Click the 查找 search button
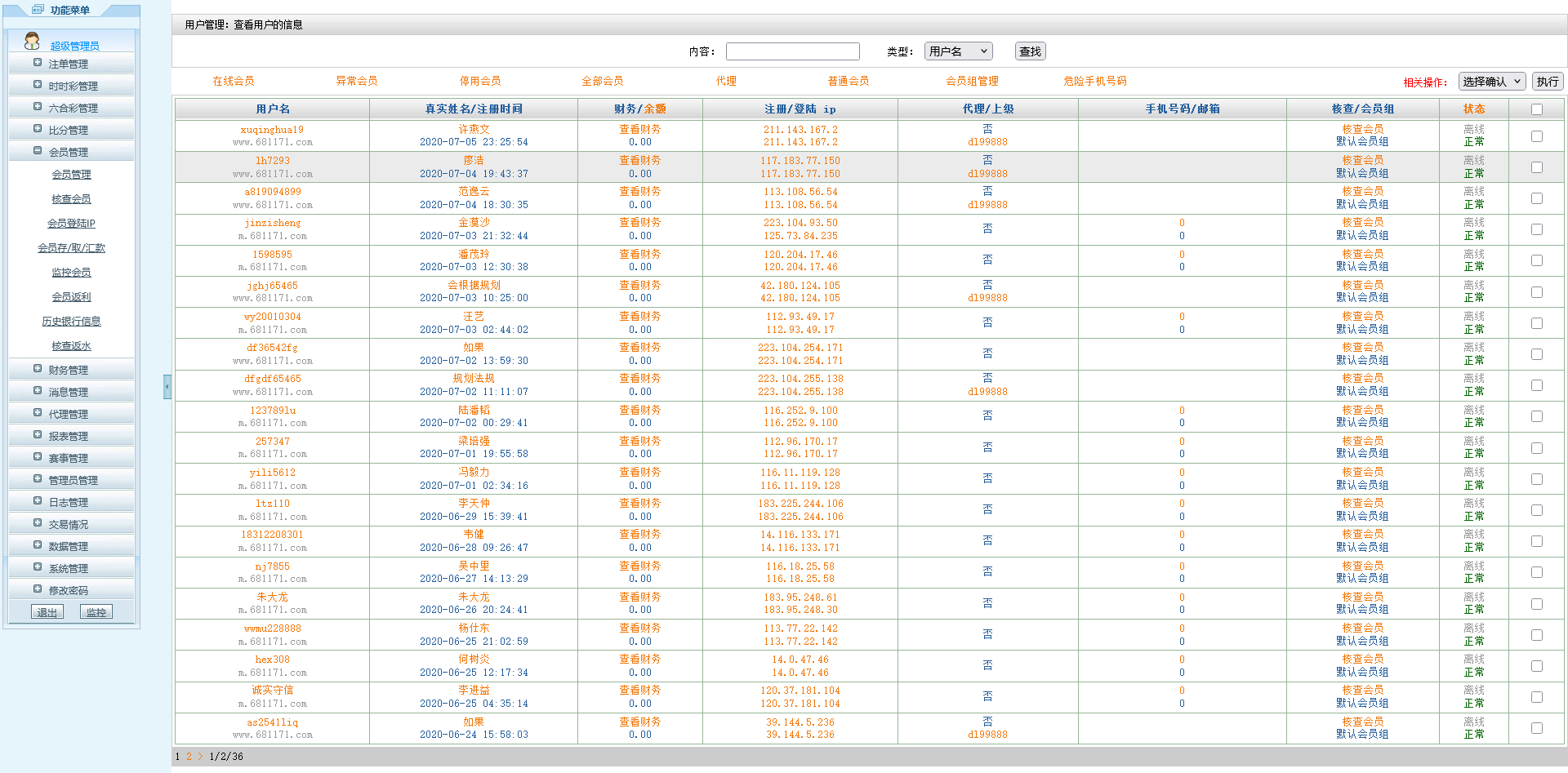This screenshot has width=1568, height=773. tap(1030, 51)
